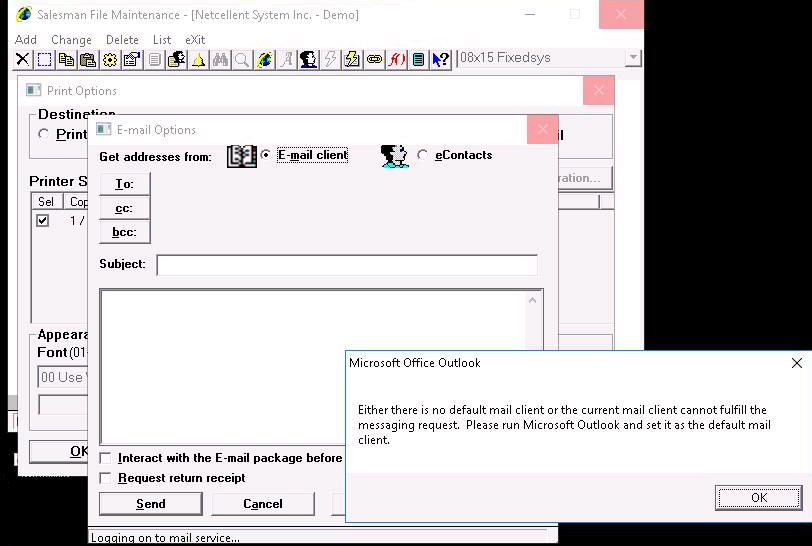Image resolution: width=812 pixels, height=546 pixels.
Task: Click OK in the Outlook error dialog
Action: pyautogui.click(x=759, y=498)
